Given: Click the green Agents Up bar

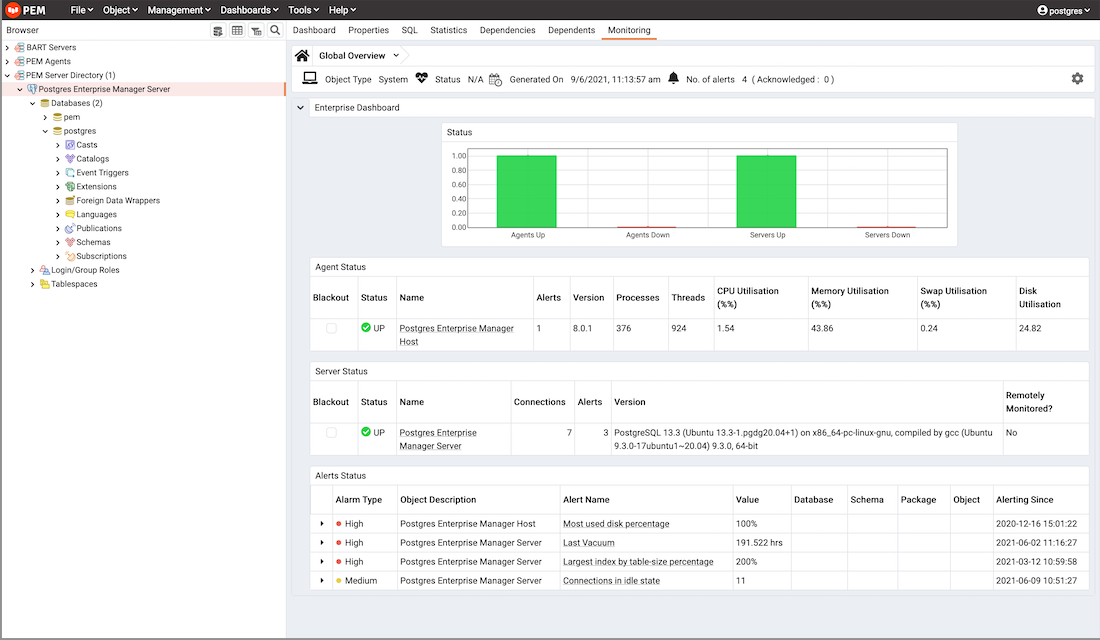Looking at the screenshot, I should point(527,192).
